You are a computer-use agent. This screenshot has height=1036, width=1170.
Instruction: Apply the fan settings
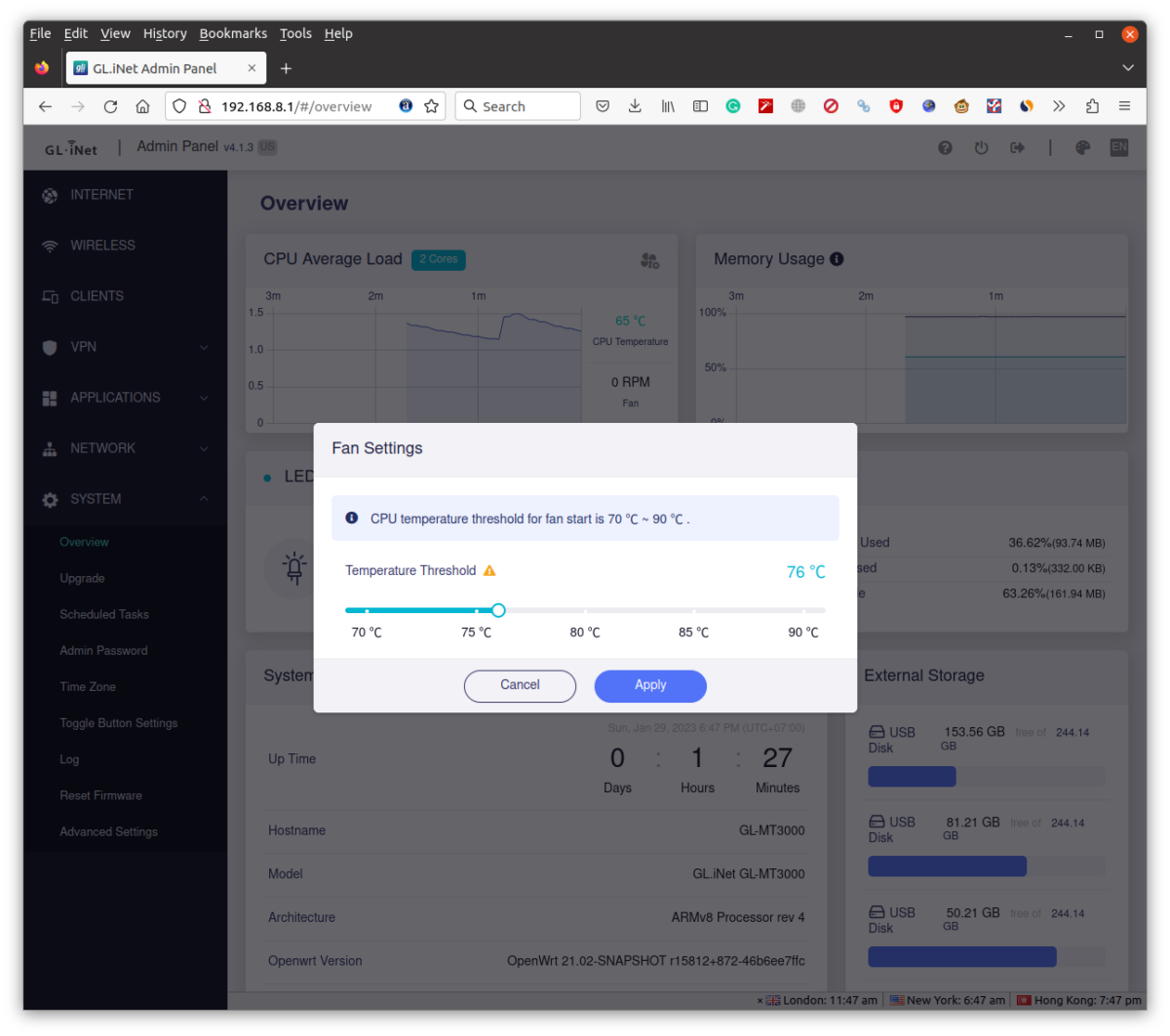coord(650,685)
